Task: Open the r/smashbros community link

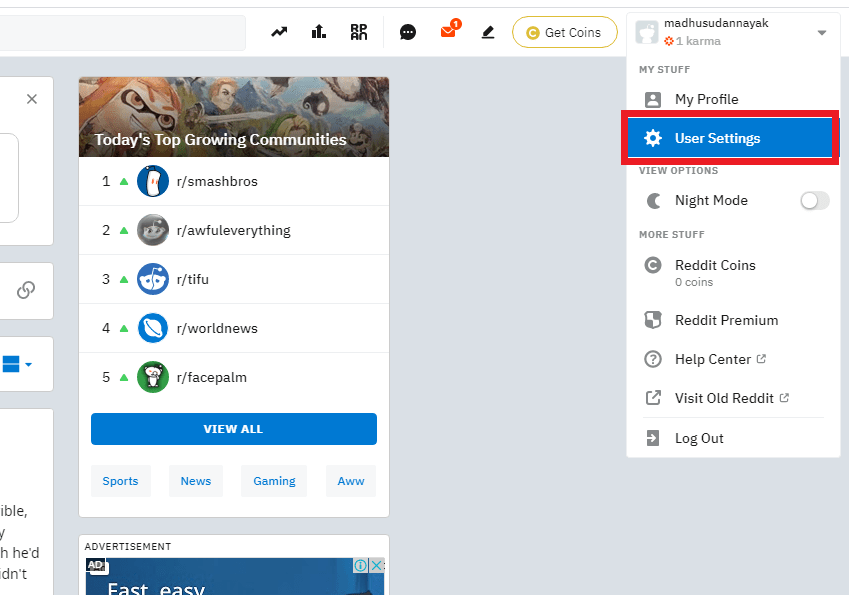Action: [x=217, y=181]
